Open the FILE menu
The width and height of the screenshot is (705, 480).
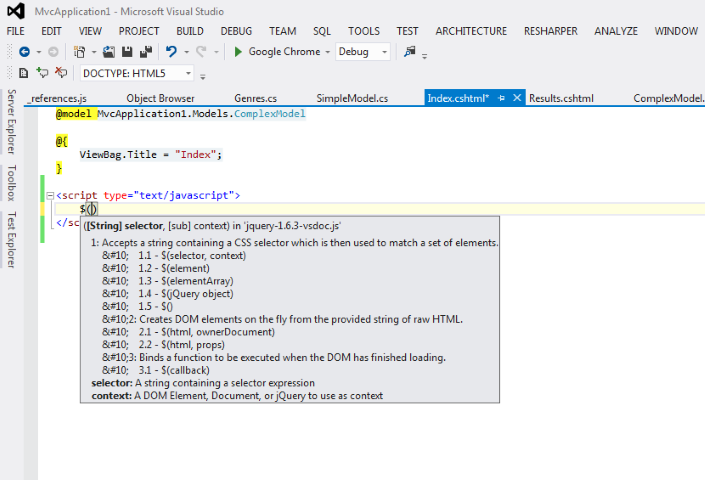click(x=16, y=31)
